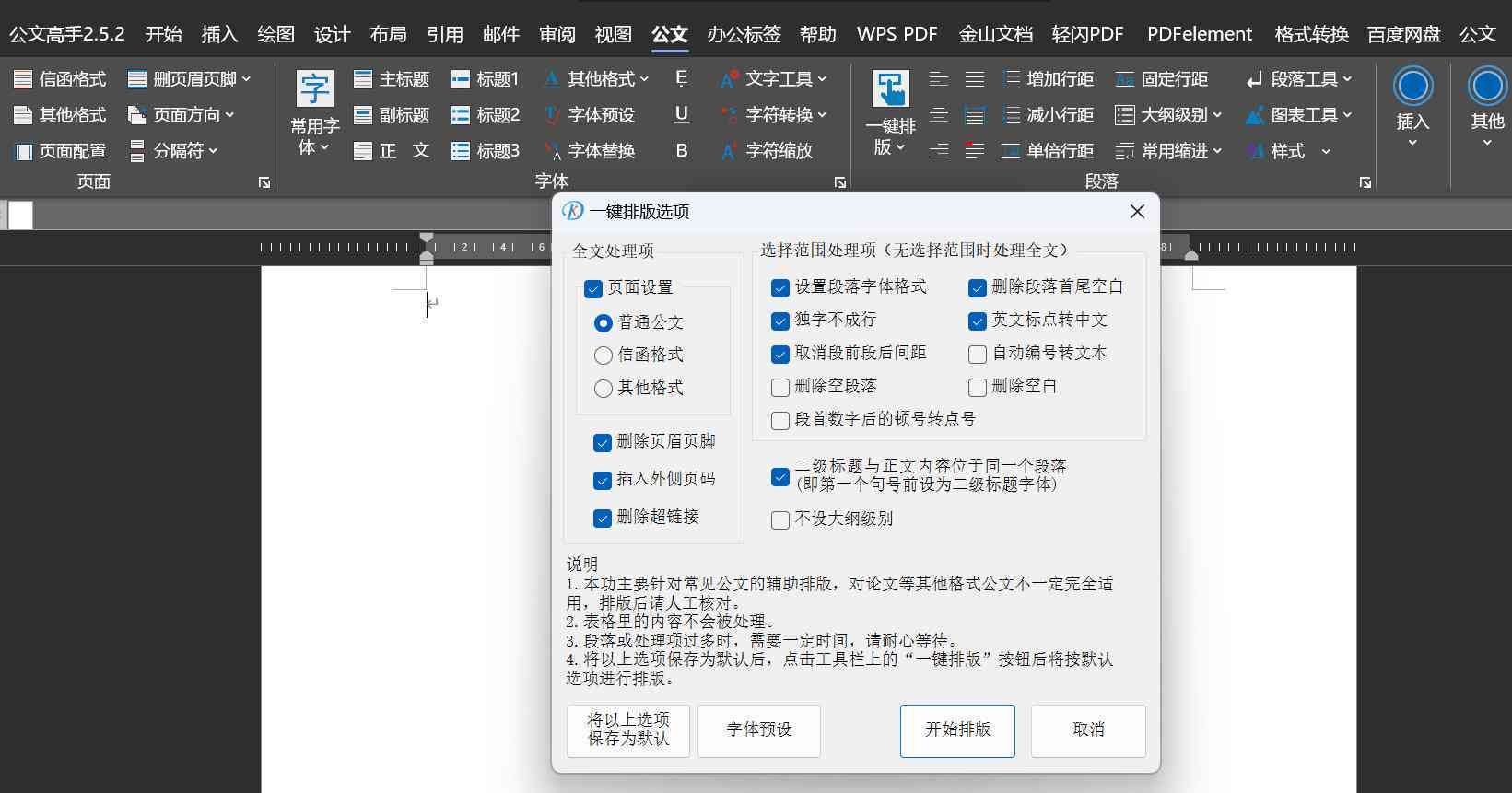Expand the 常用缩进 dropdown
Screen dimensions: 1512x793
(1217, 151)
